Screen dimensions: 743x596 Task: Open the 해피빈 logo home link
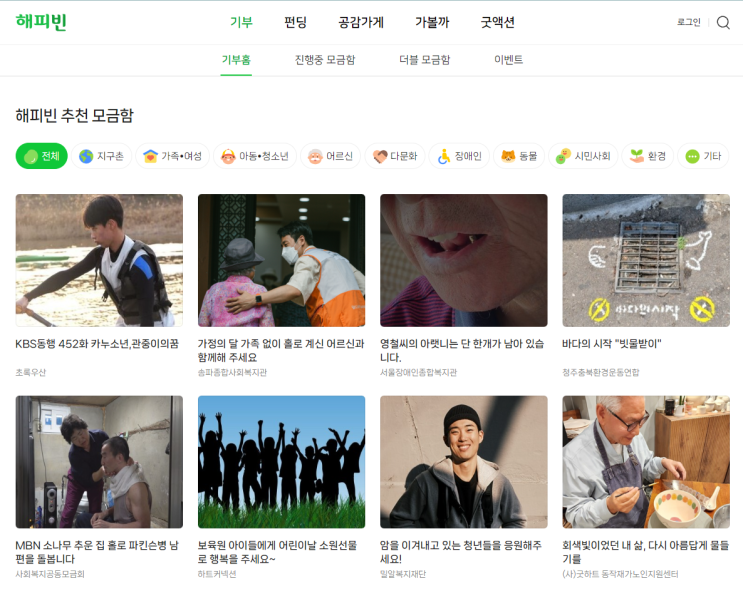(41, 22)
